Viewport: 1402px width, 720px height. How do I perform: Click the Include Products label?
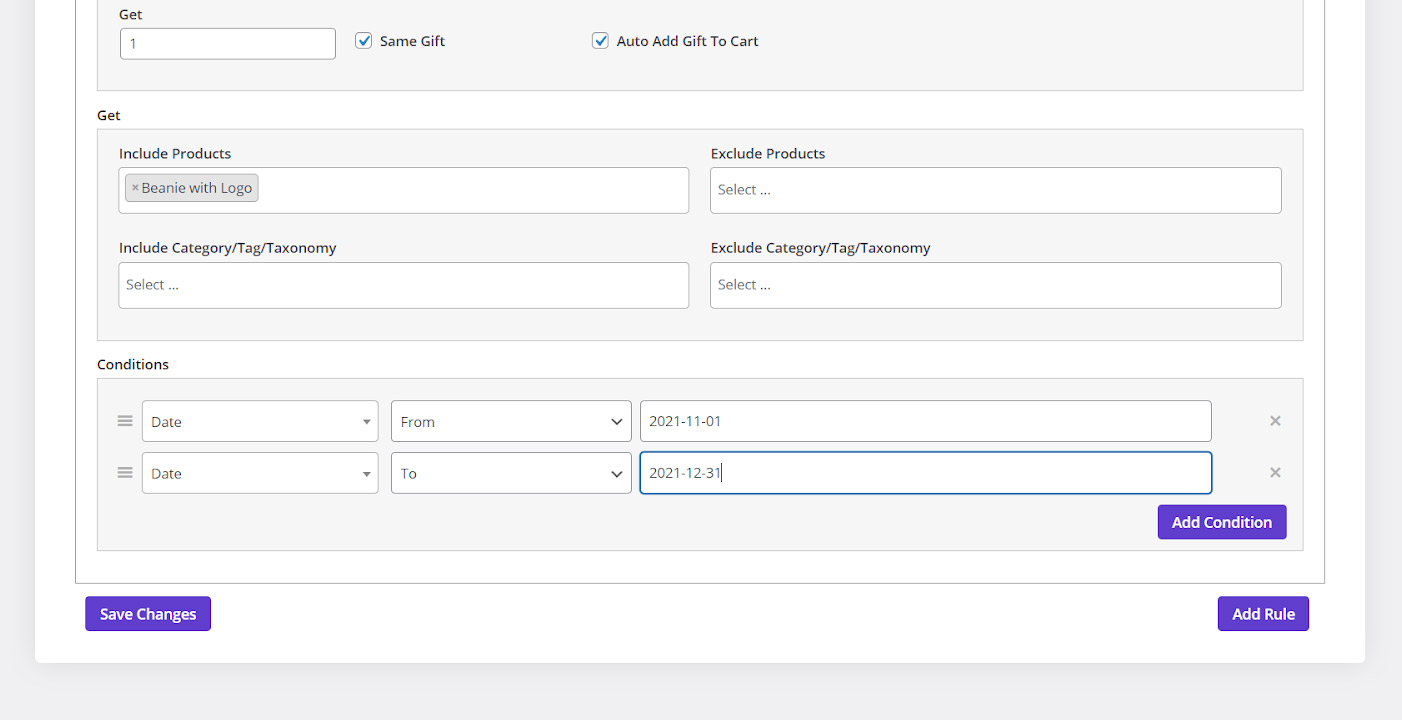tap(175, 154)
